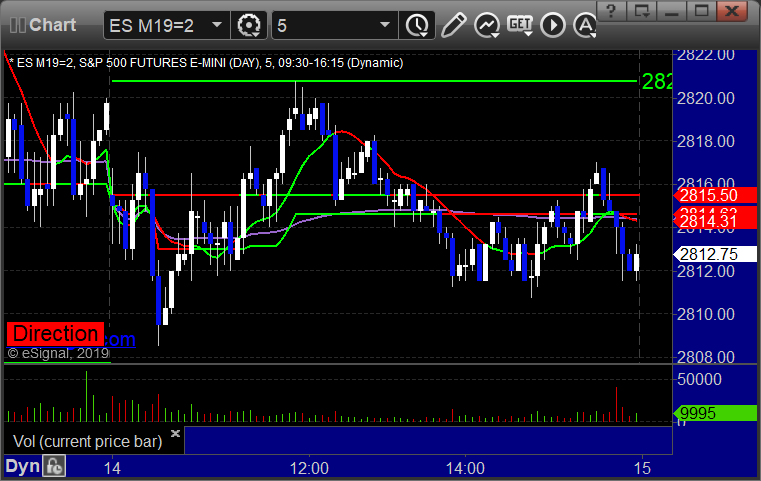Screen dimensions: 761x481
Task: Click the 12:00 time axis label
Action: coord(309,468)
